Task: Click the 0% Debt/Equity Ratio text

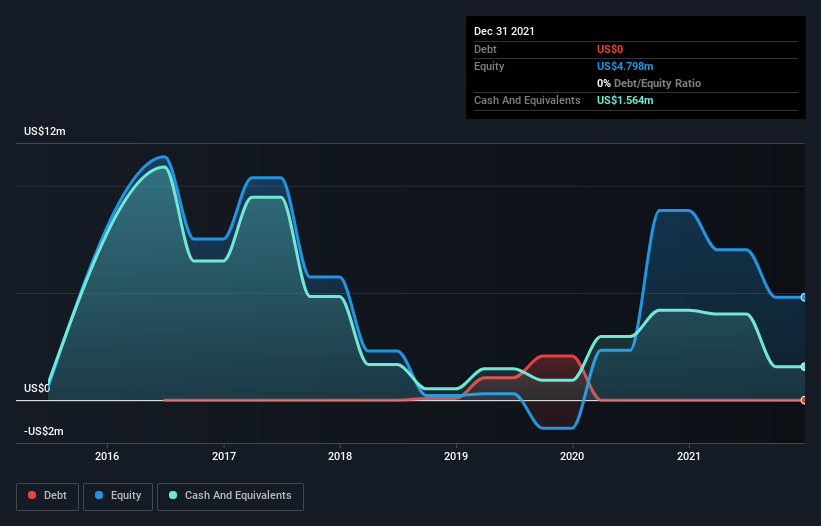Action: (649, 83)
